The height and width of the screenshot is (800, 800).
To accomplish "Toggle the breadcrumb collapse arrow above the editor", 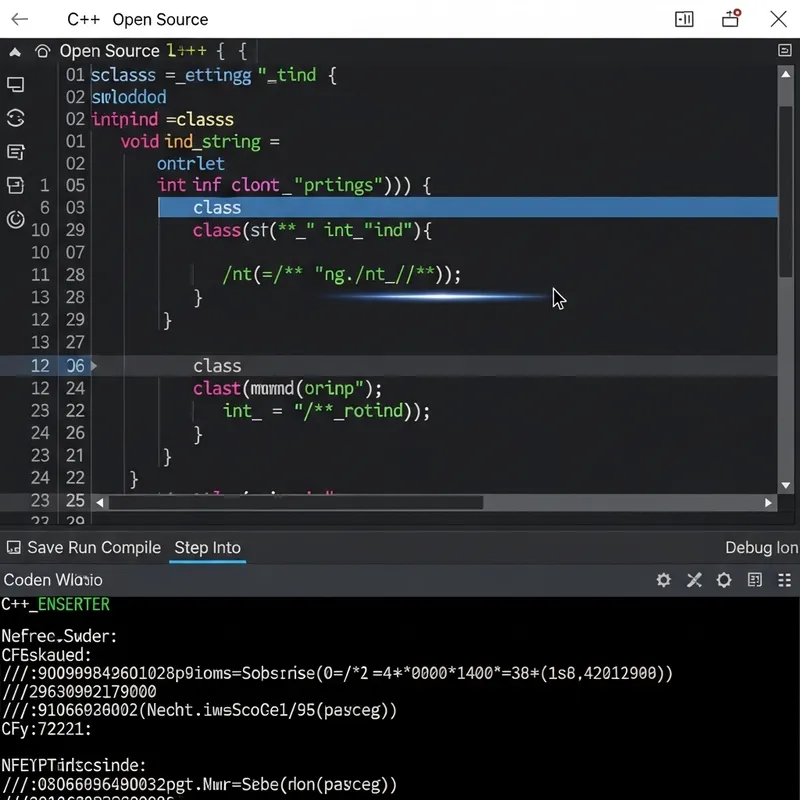I will pyautogui.click(x=14, y=51).
